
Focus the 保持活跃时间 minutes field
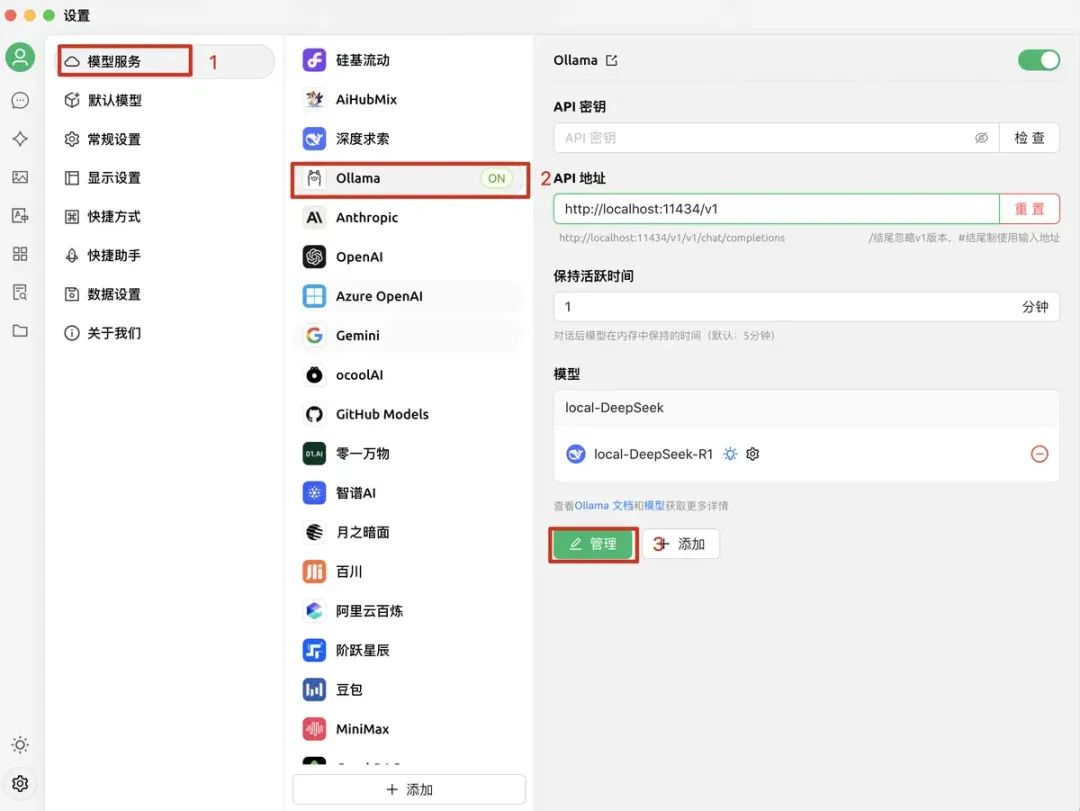point(807,307)
